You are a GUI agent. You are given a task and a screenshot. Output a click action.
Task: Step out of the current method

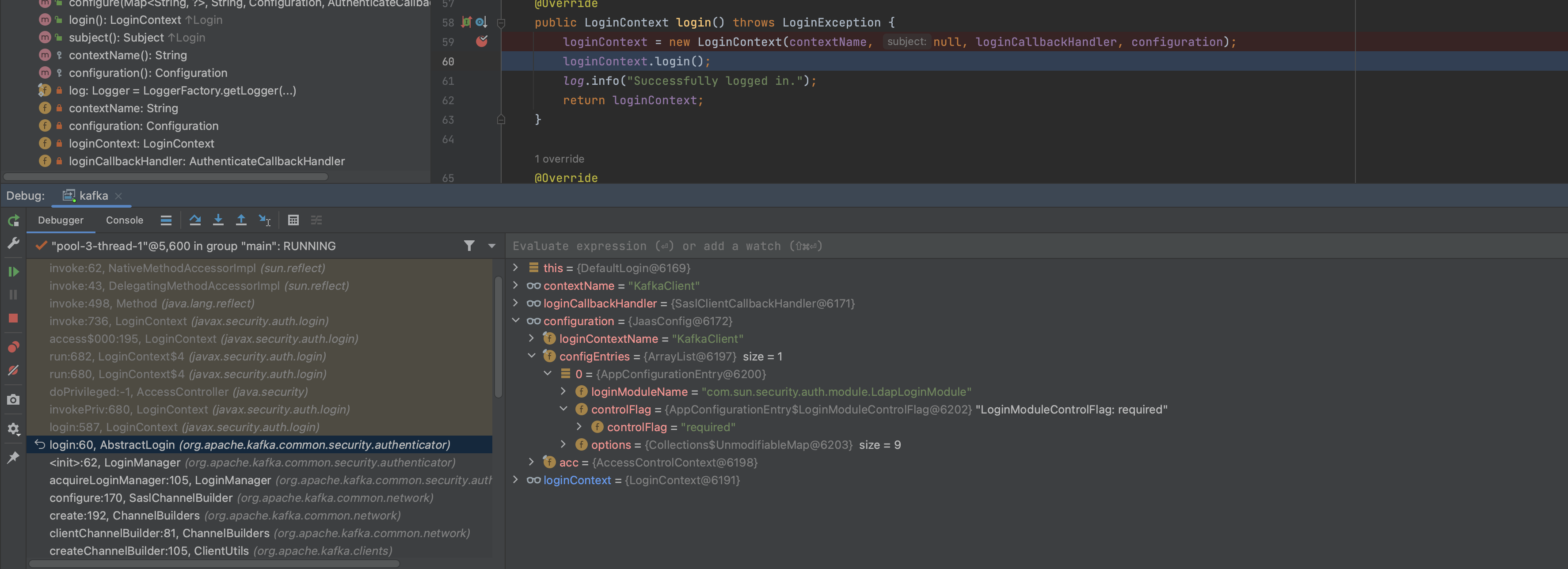(241, 220)
